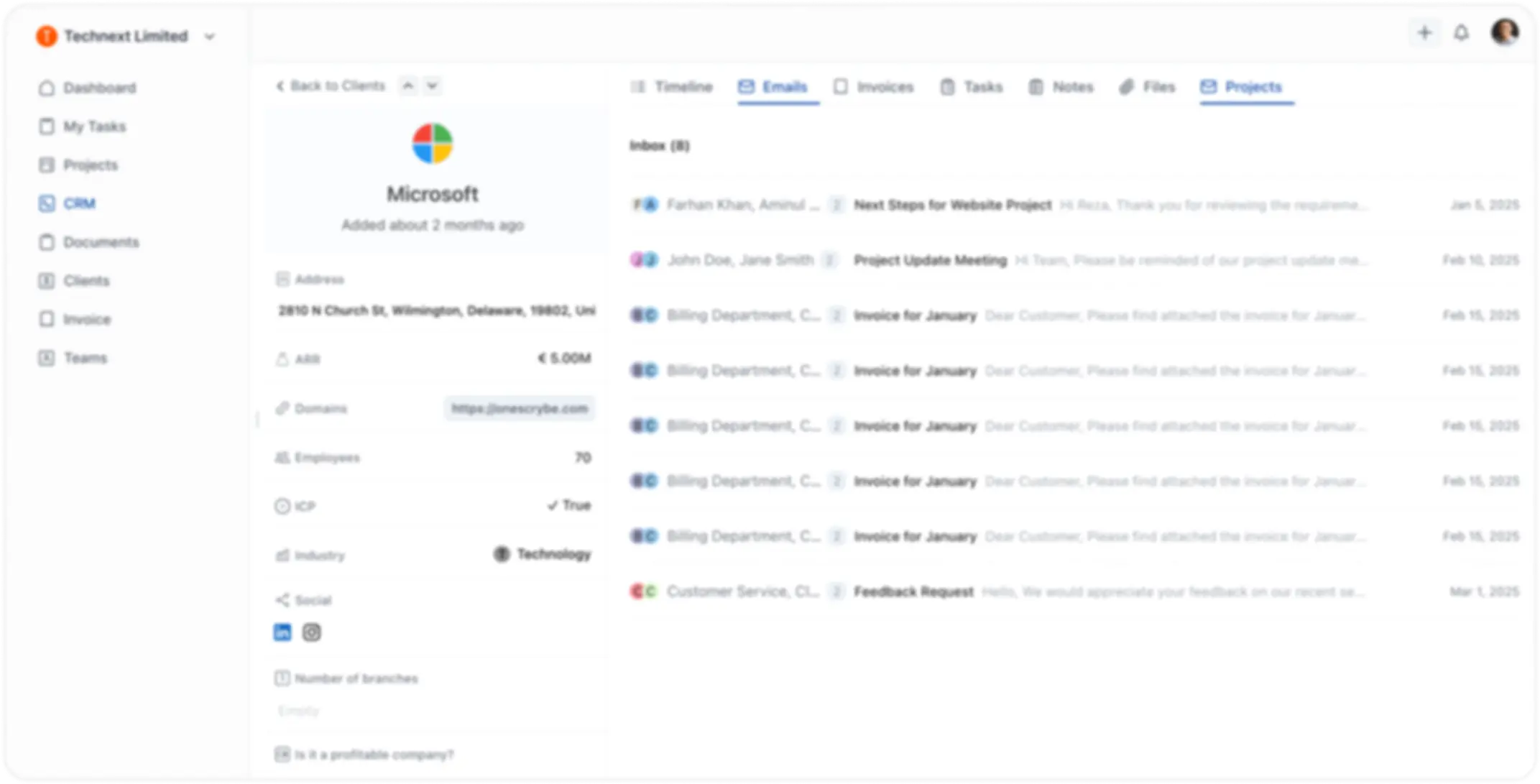Click the Employees value 70
Screen dimensions: 1540x784
(583, 458)
